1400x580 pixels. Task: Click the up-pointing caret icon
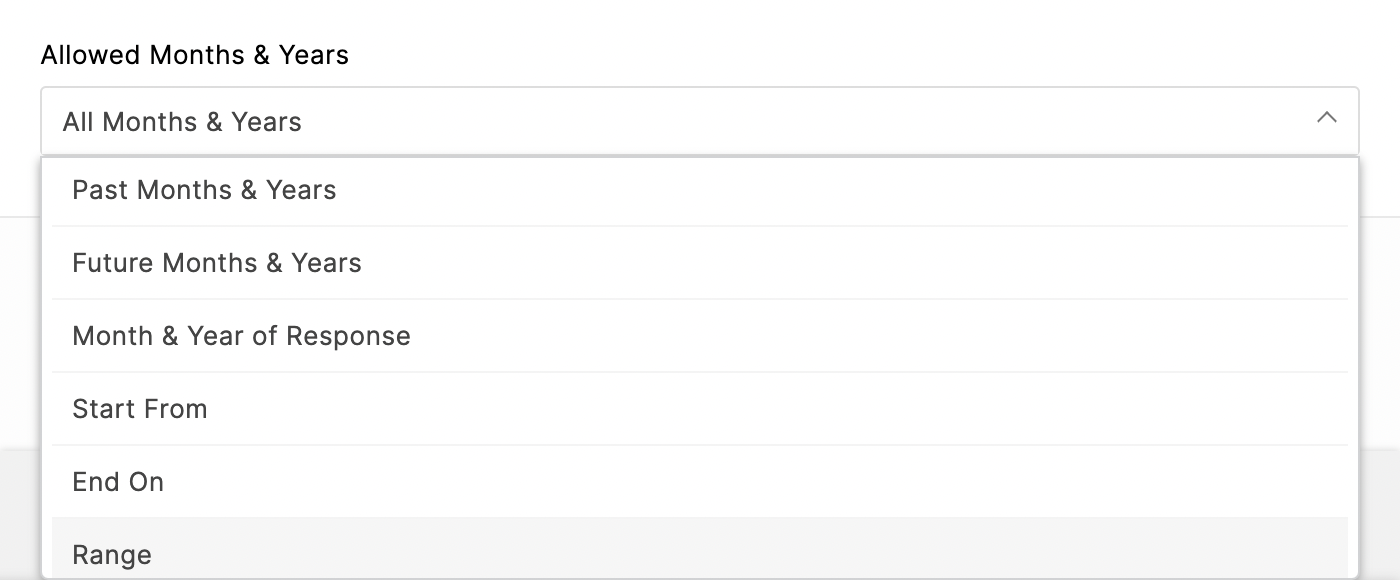[1326, 118]
